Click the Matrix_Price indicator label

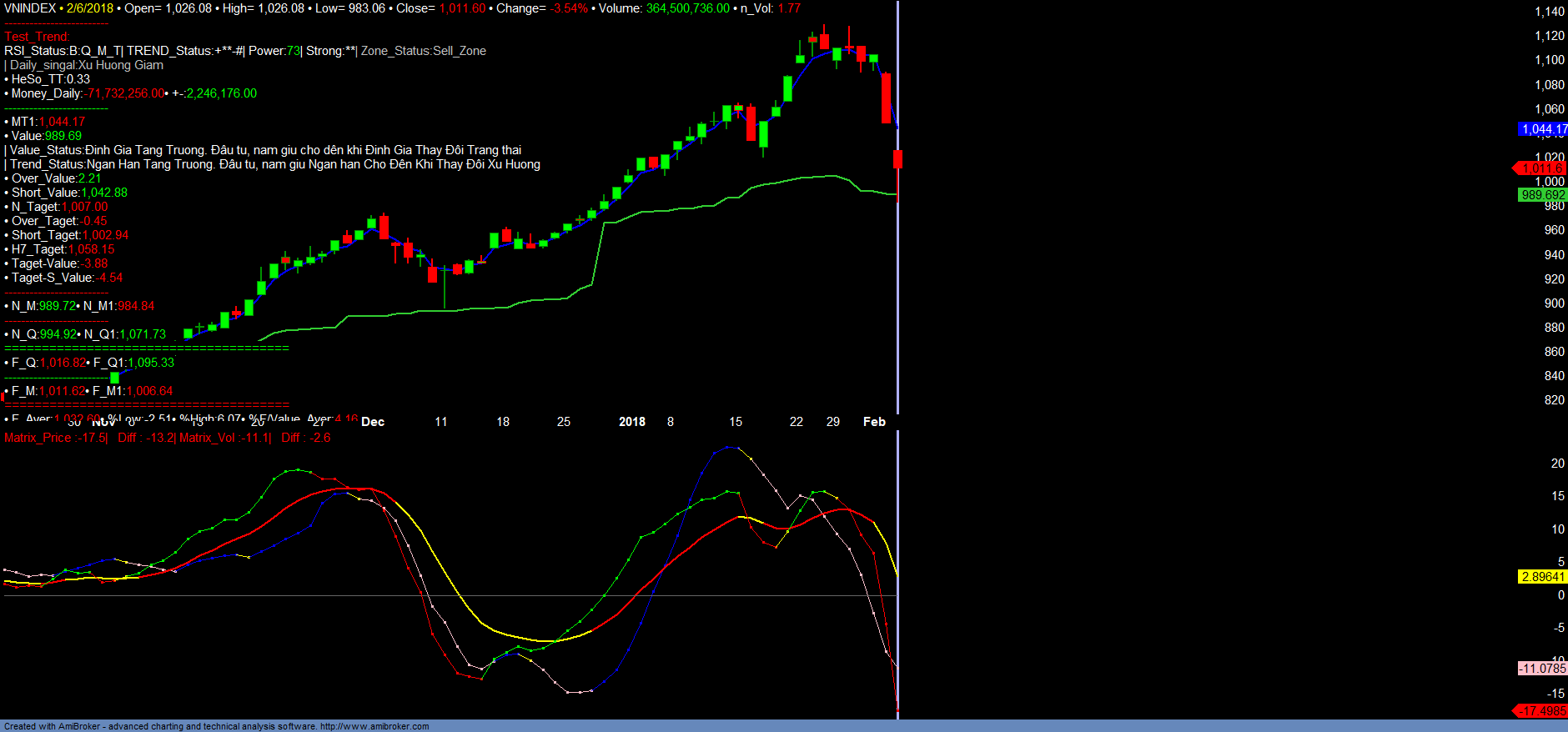[55, 438]
